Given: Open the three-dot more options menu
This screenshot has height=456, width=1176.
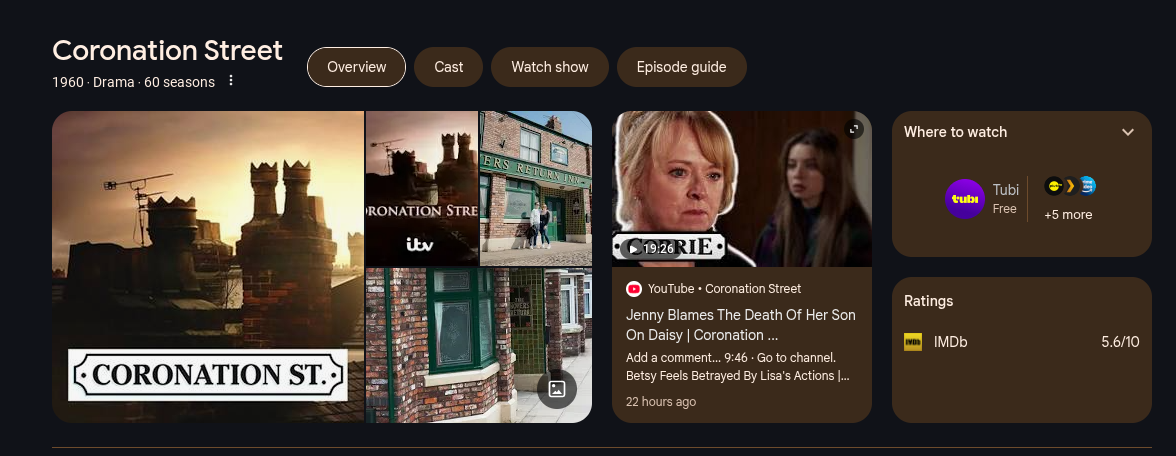Looking at the screenshot, I should [231, 80].
